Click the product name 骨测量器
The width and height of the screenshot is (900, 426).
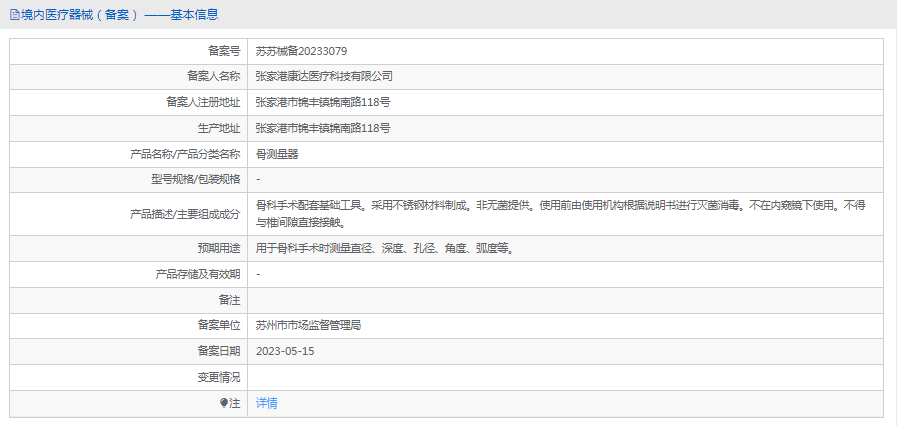click(x=277, y=154)
